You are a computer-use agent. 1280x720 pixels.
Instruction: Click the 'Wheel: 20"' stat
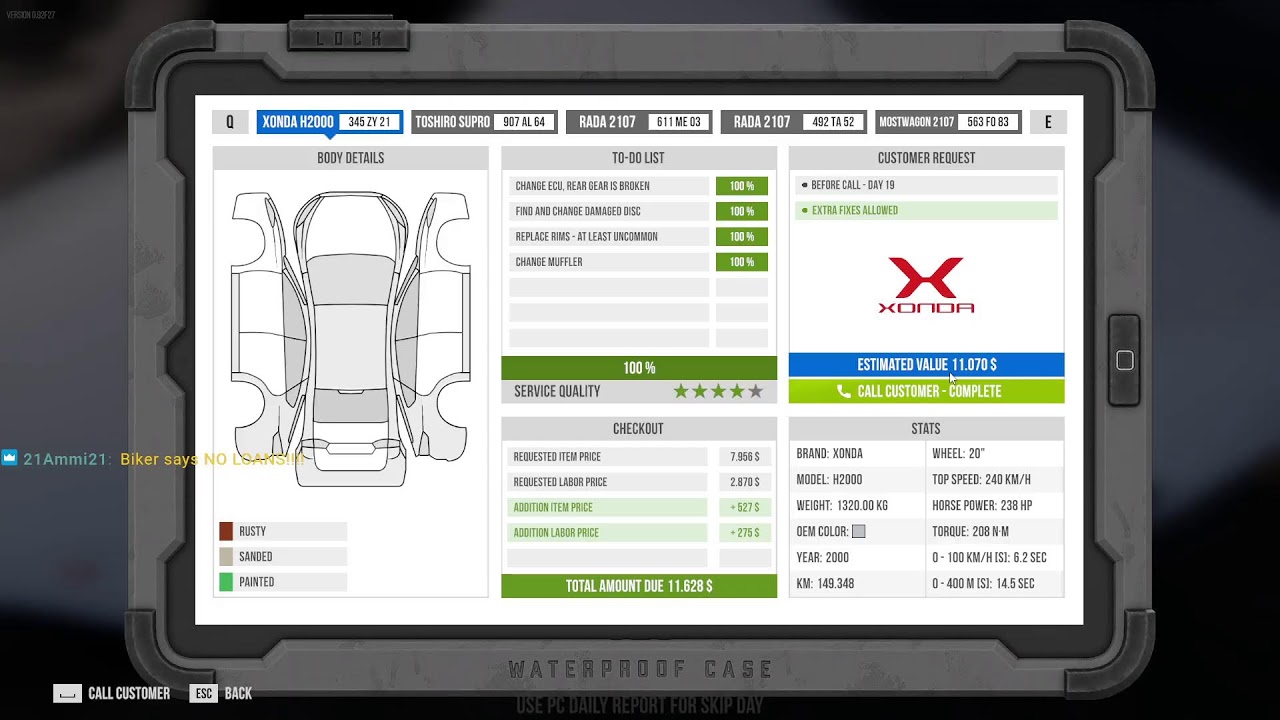click(958, 453)
